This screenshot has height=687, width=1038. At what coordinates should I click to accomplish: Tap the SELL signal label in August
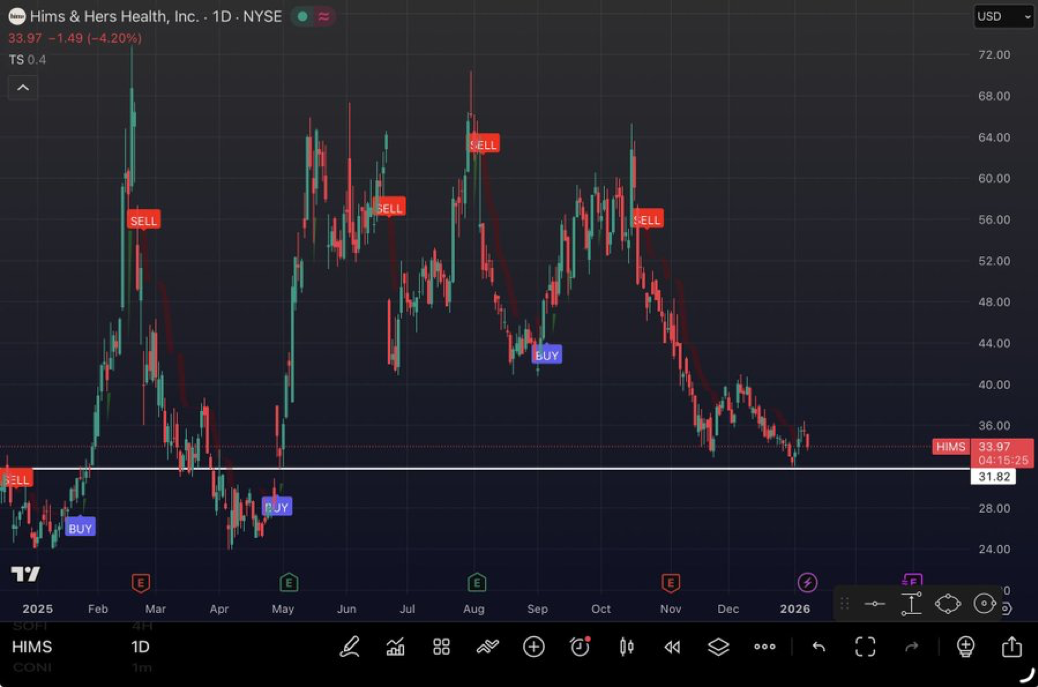coord(484,144)
